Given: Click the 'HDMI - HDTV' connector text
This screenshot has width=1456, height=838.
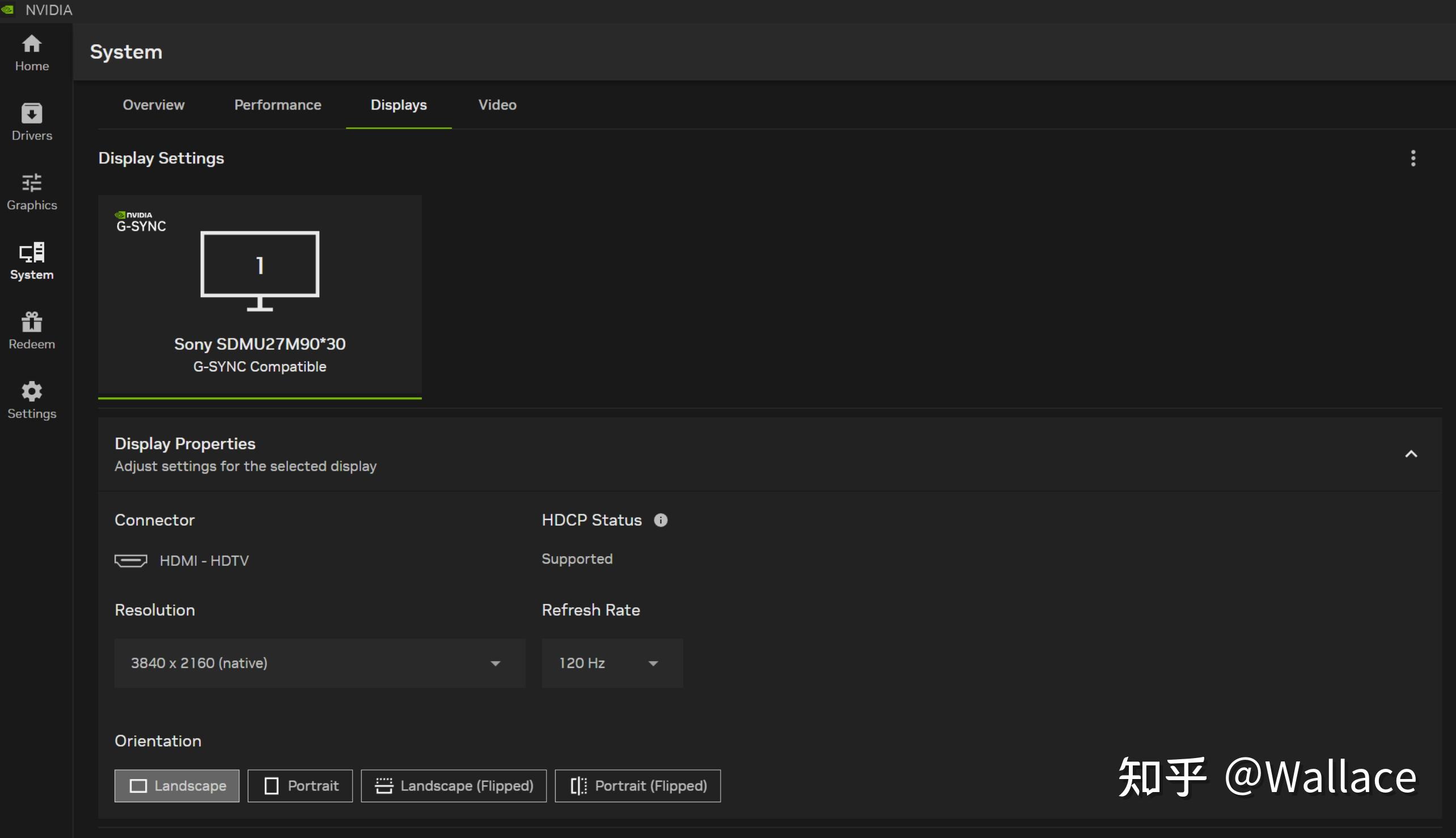Looking at the screenshot, I should coord(204,561).
